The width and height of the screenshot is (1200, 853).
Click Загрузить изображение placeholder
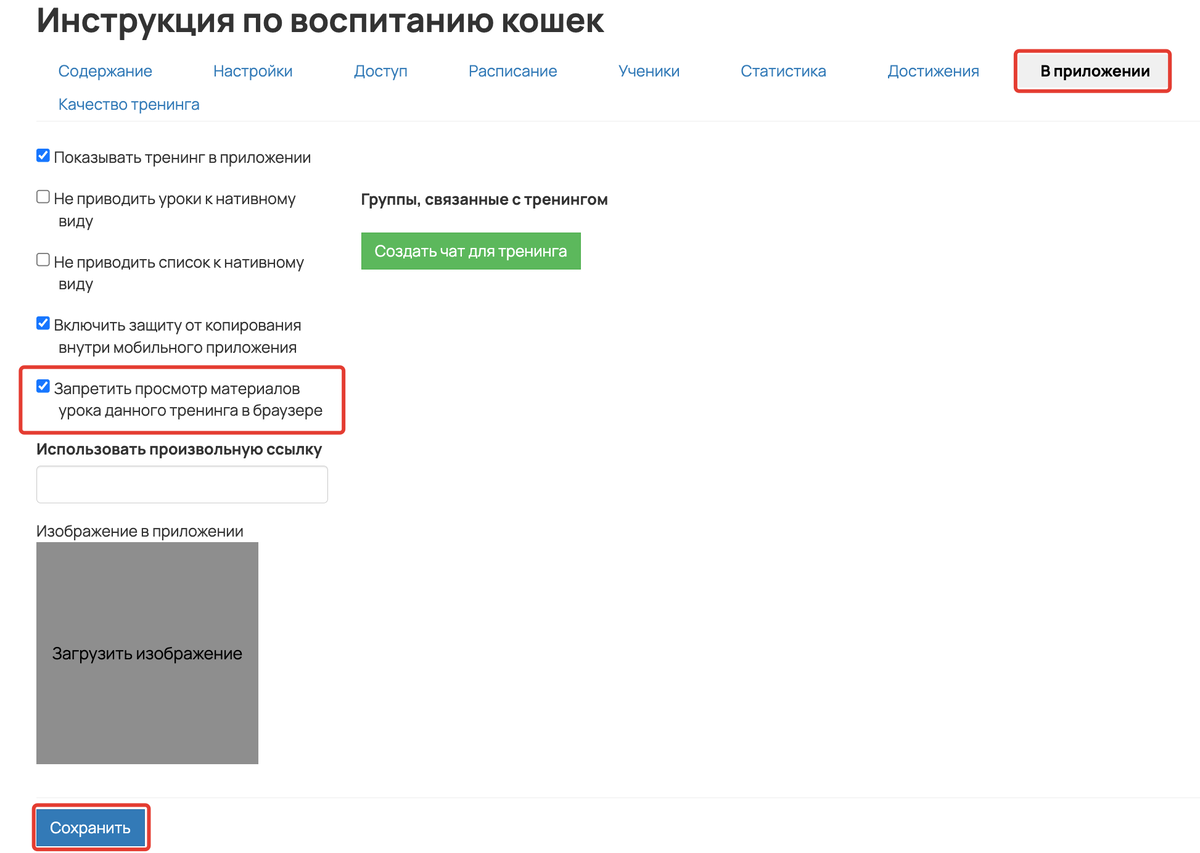pos(147,653)
